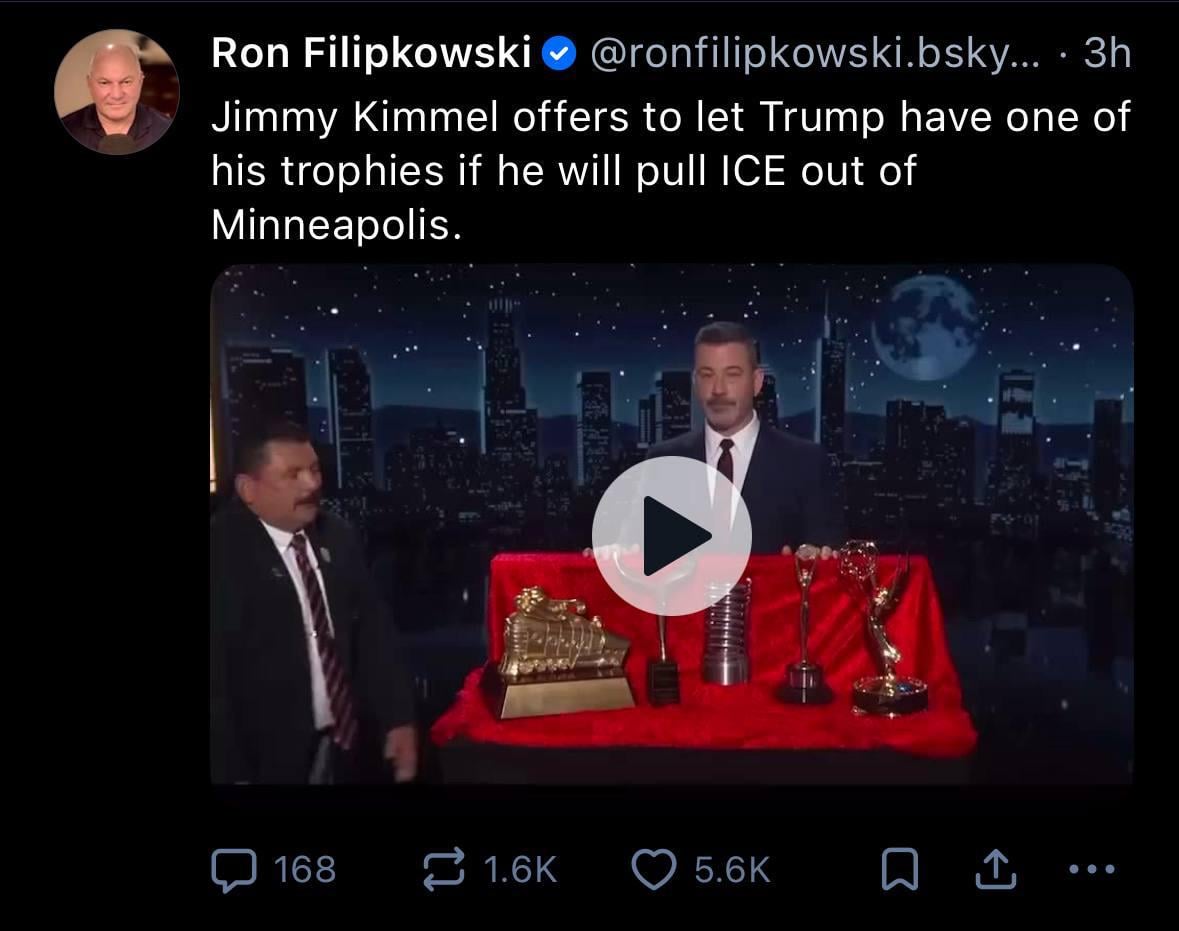
Task: Repost using the looping arrows icon
Action: pos(444,870)
